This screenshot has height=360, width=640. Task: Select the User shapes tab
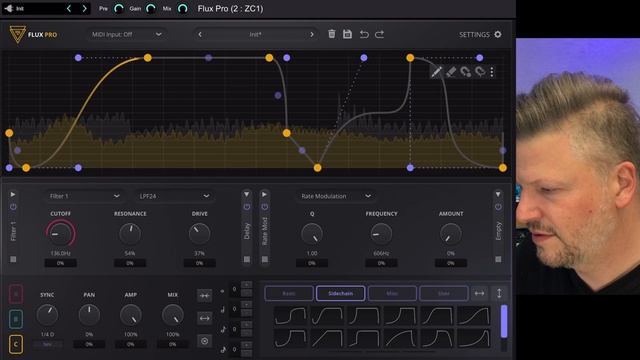444,293
